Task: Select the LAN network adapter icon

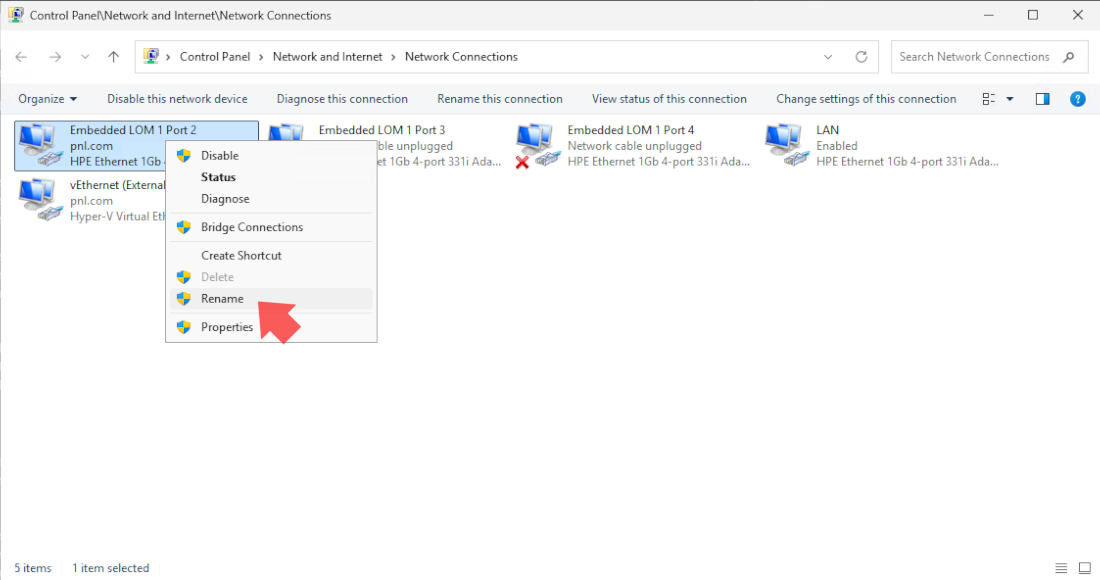Action: (x=785, y=145)
